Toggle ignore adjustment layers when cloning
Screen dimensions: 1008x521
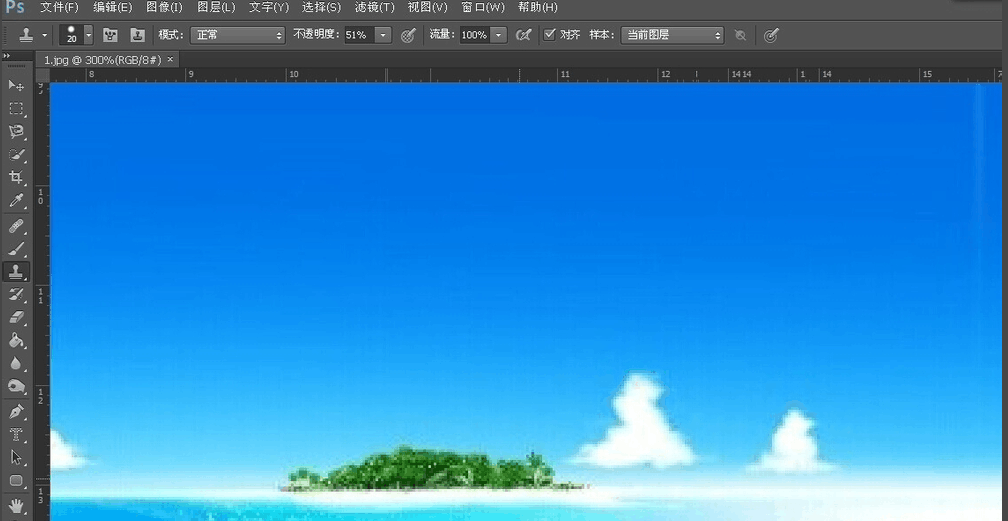[x=741, y=35]
